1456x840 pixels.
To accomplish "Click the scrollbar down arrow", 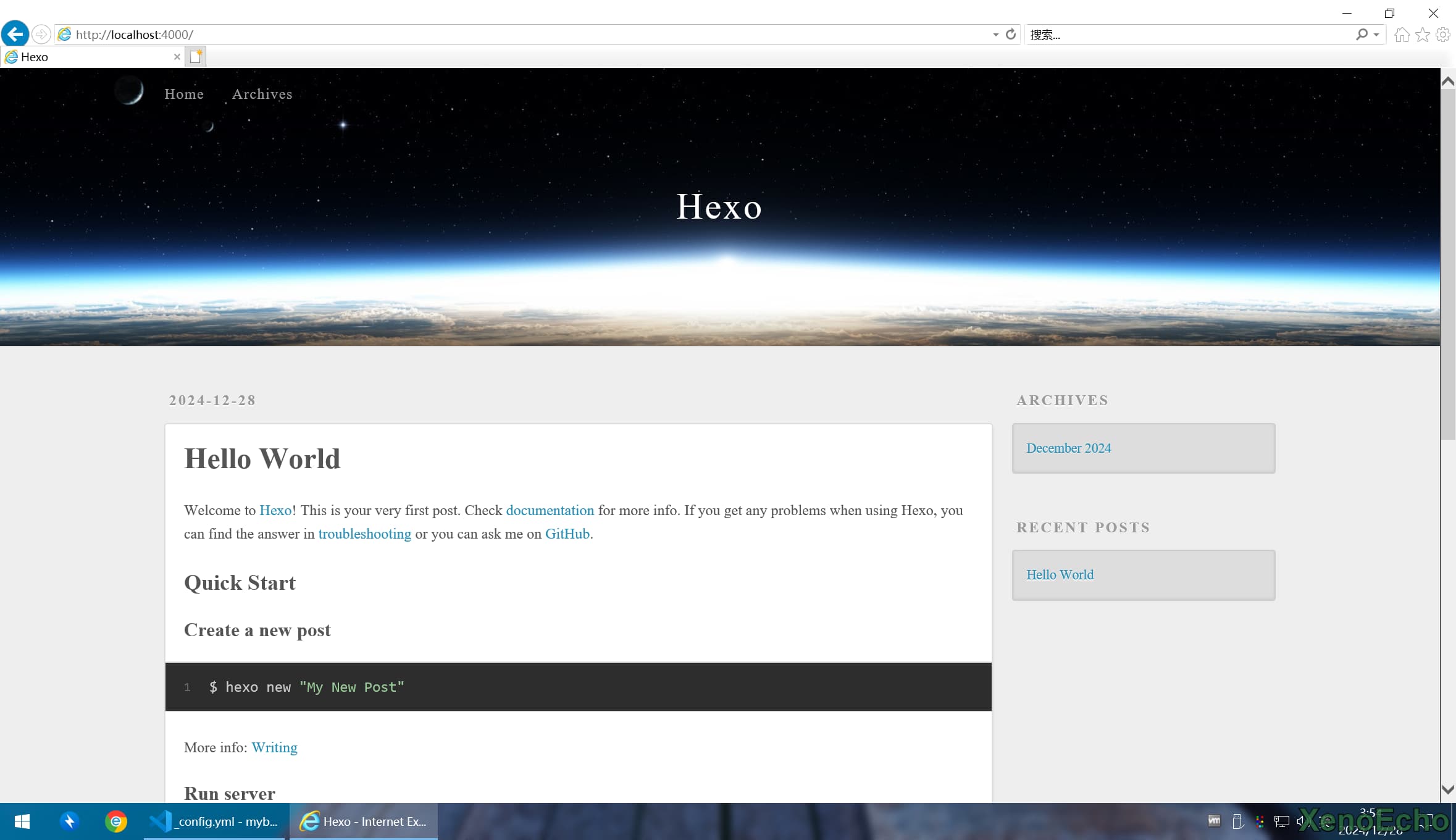I will tap(1447, 789).
